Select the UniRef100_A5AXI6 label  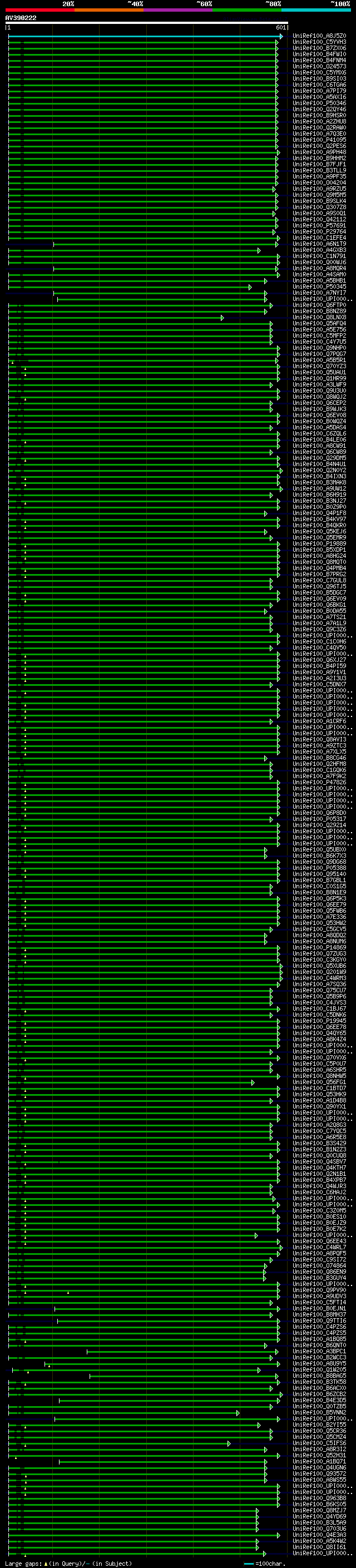click(319, 97)
